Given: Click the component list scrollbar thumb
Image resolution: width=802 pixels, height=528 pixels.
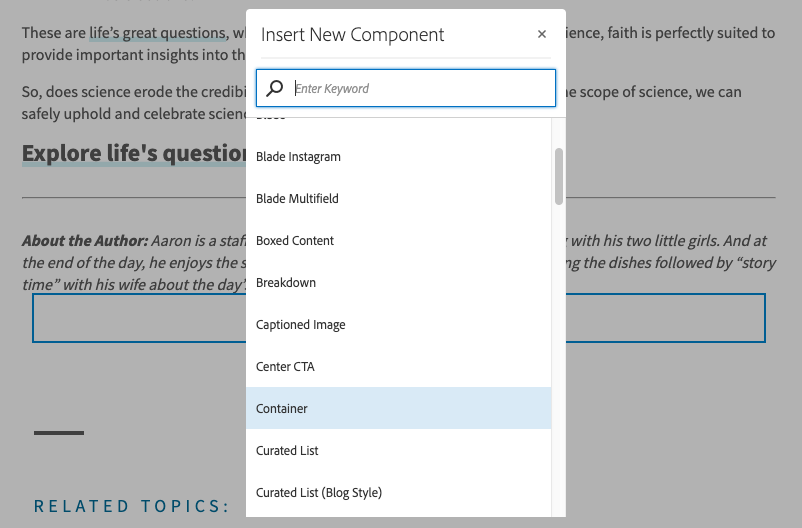Looking at the screenshot, I should 559,175.
